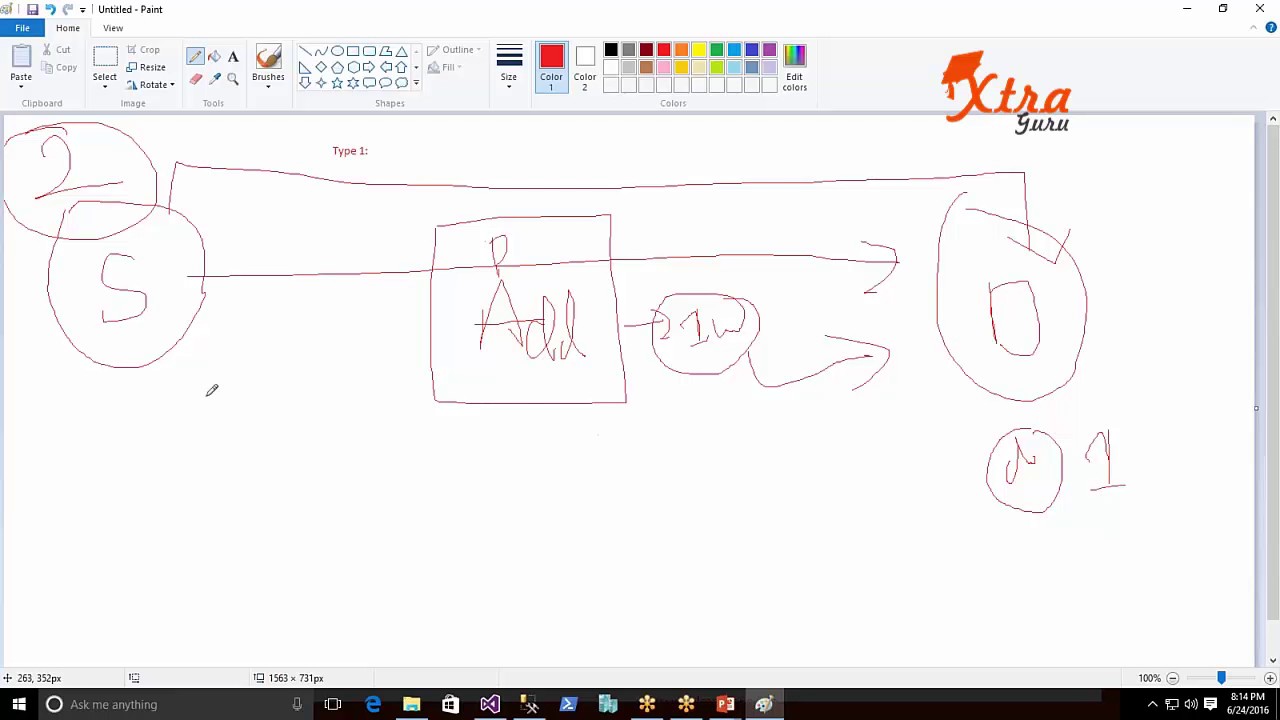Image resolution: width=1280 pixels, height=720 pixels.
Task: Choose the Pentagon shape
Action: point(337,67)
